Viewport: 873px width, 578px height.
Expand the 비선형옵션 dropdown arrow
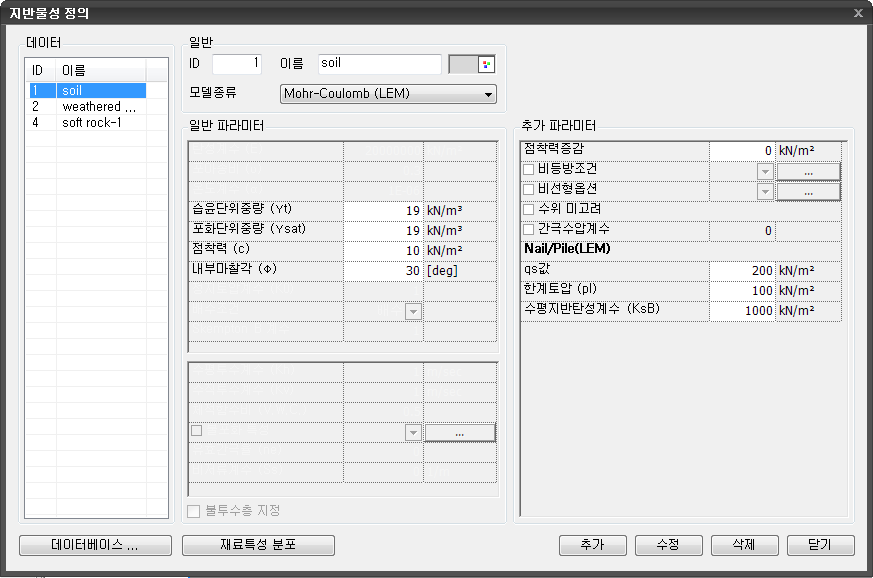[x=765, y=191]
